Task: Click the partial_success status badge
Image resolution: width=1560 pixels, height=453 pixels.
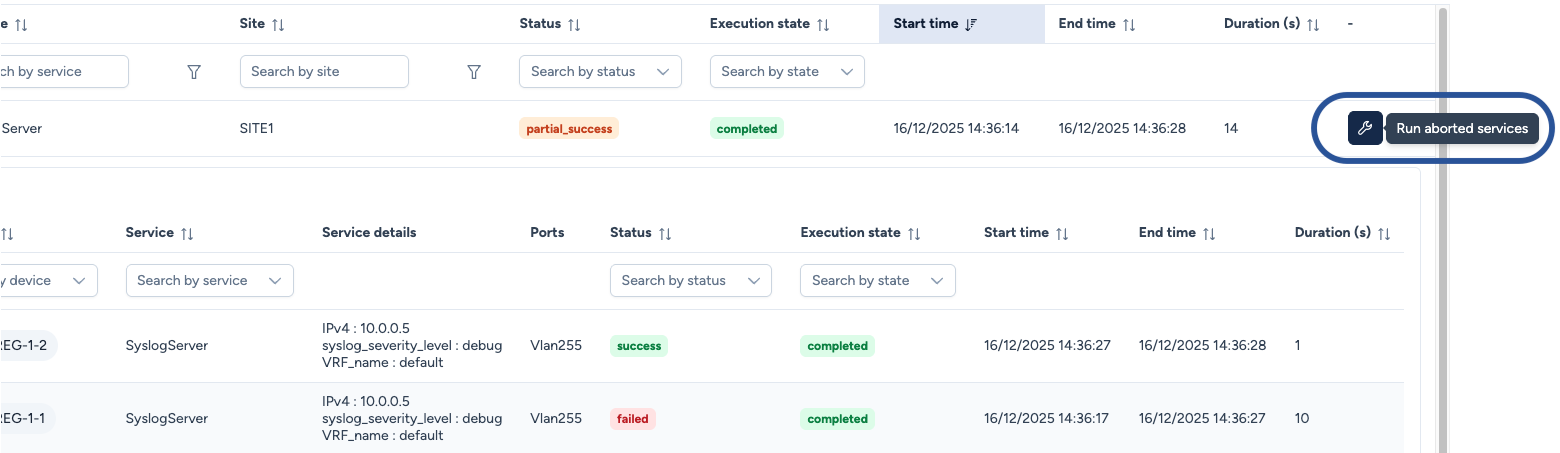Action: [568, 129]
